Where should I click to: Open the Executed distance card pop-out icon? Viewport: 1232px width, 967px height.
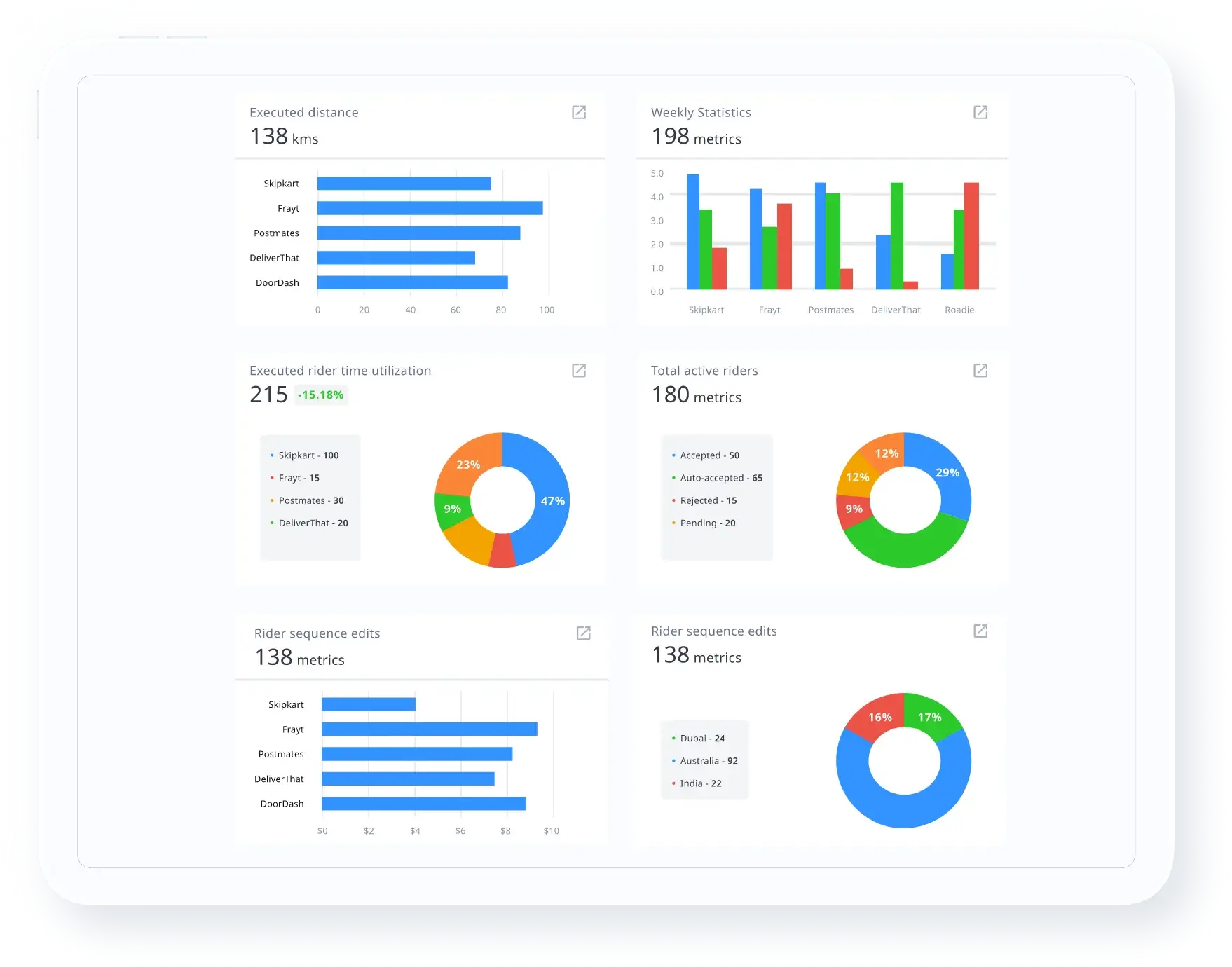point(579,112)
